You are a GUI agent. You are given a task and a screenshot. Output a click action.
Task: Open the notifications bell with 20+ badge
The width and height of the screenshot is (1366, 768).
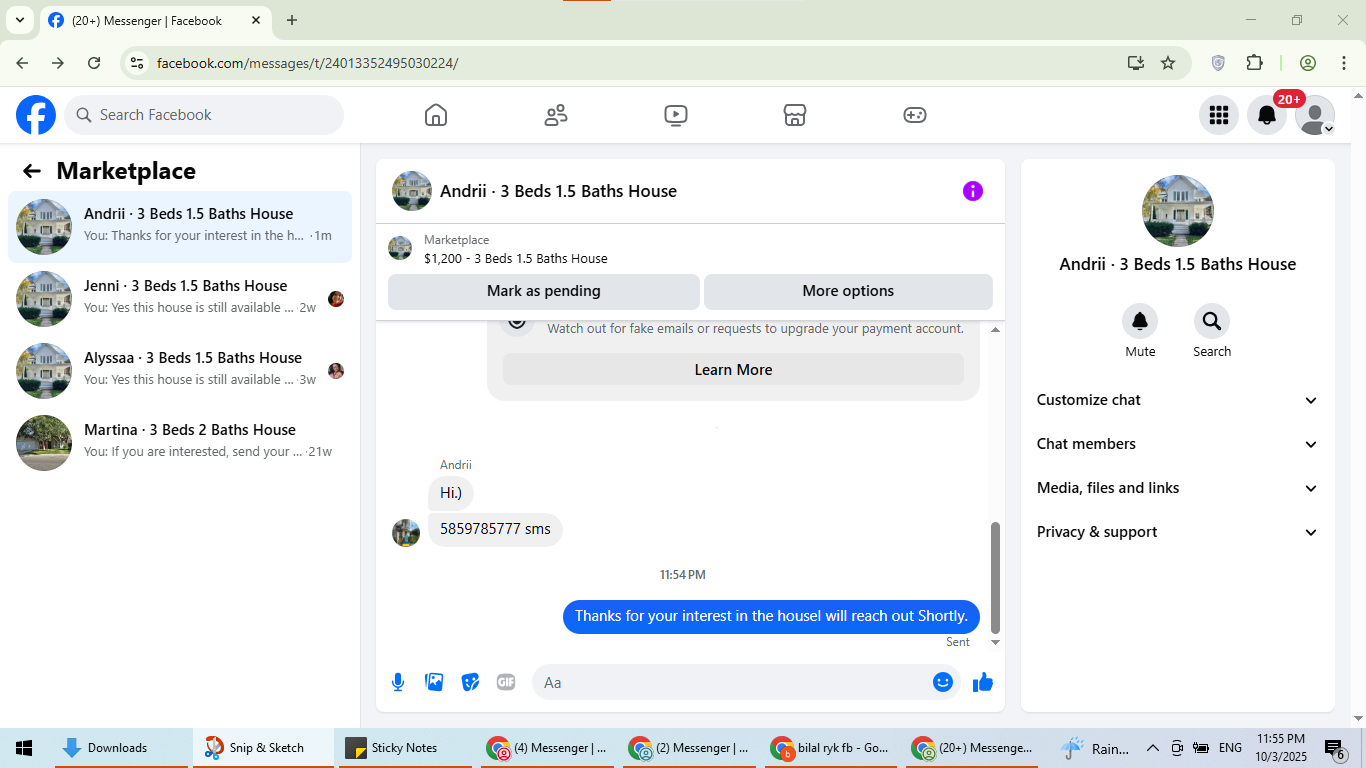point(1267,115)
